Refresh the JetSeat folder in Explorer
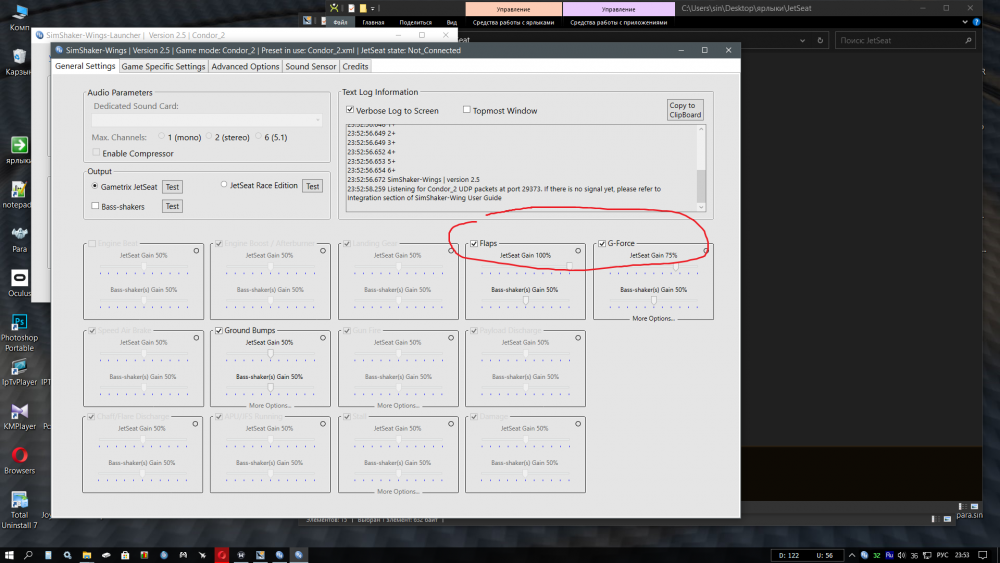This screenshot has height=563, width=1000. 820,40
